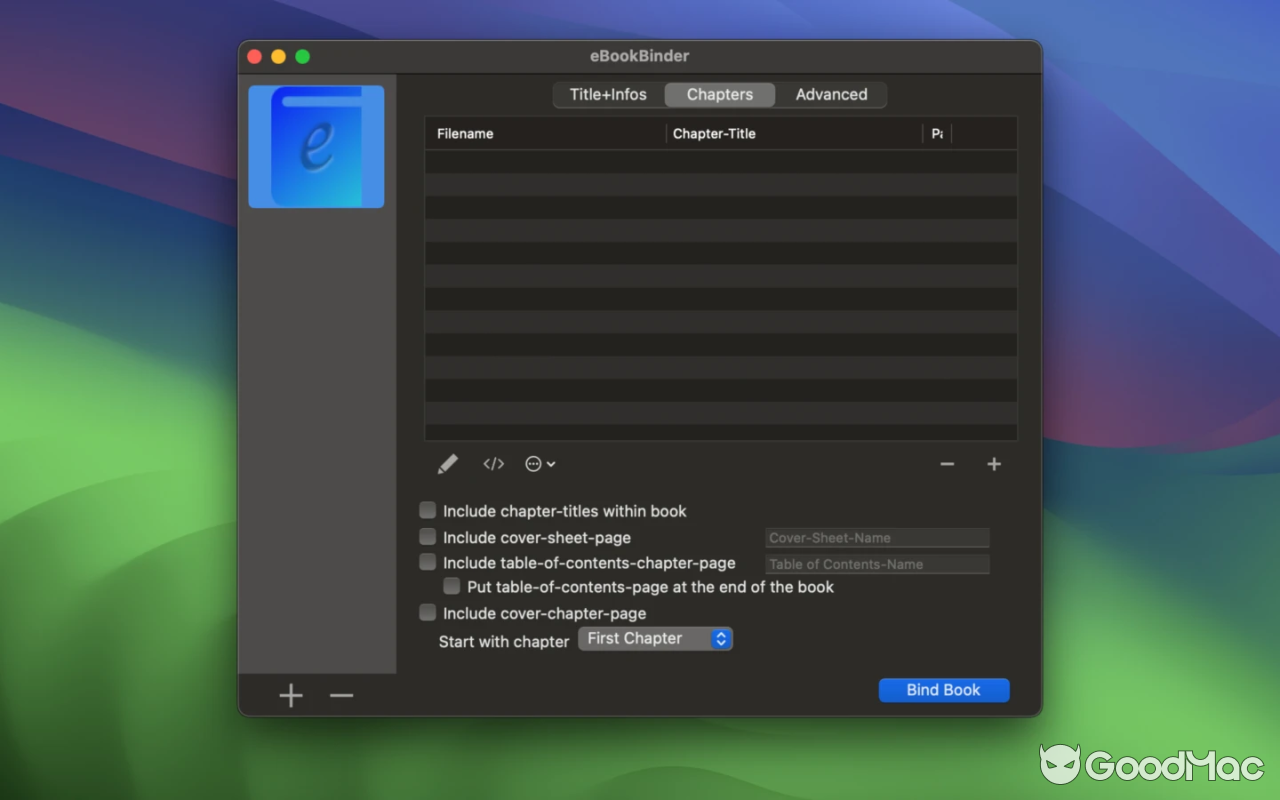Enable Include chapter-titles within book
This screenshot has width=1280, height=800.
tap(427, 510)
